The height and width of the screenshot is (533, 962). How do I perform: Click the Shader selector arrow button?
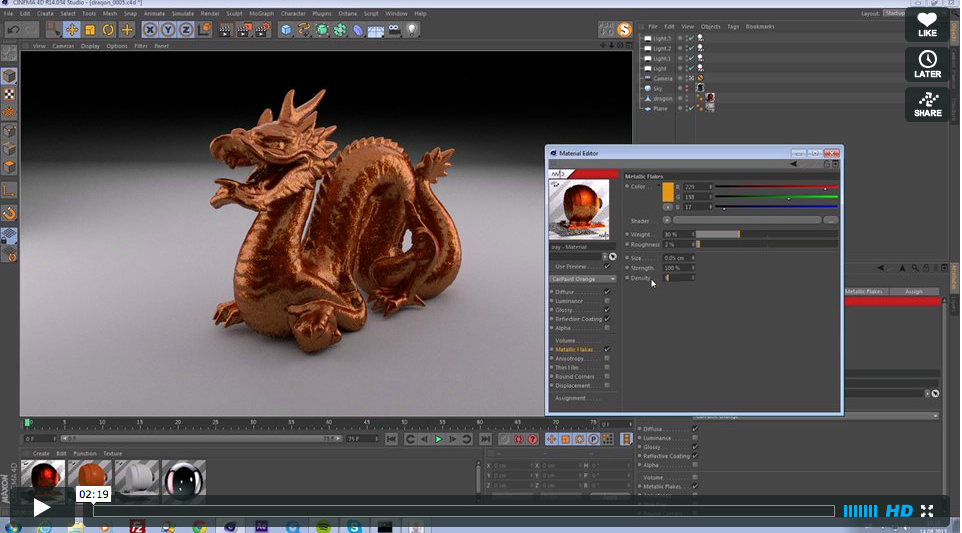[x=665, y=220]
